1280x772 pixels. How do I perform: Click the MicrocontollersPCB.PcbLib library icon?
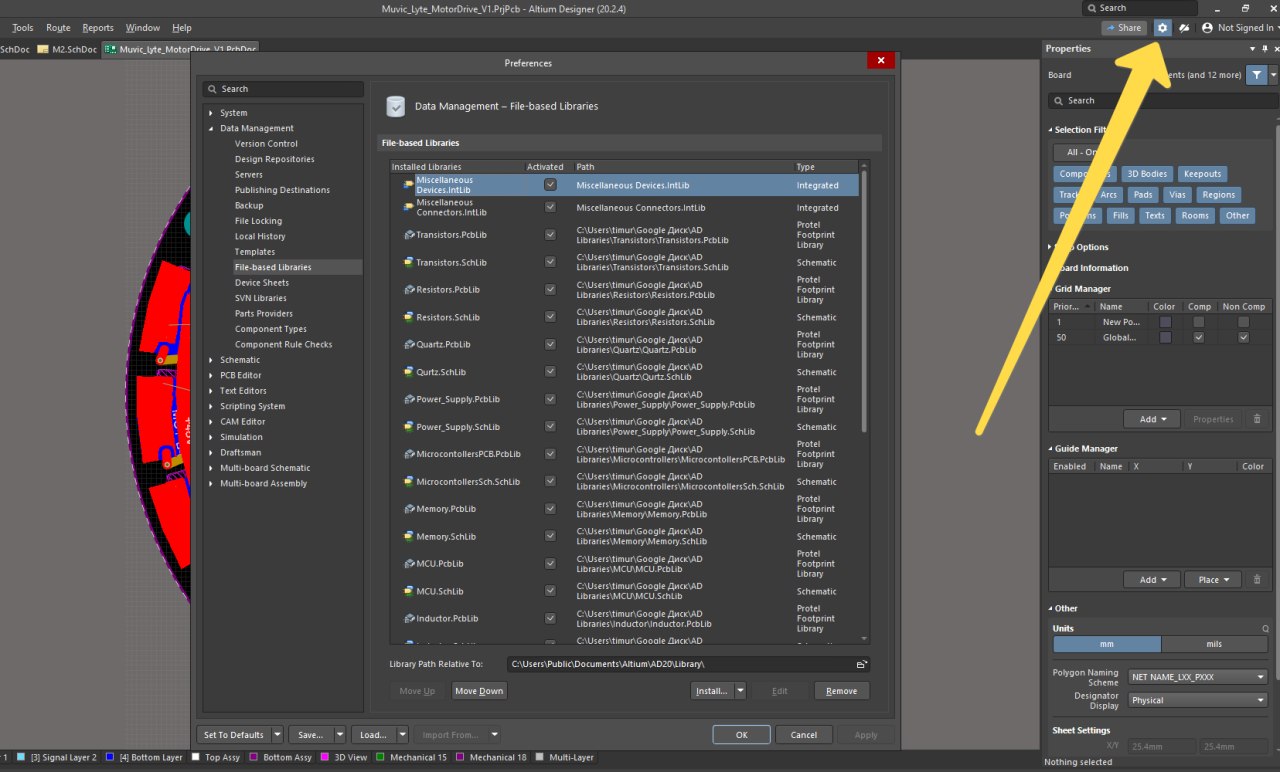tap(408, 454)
